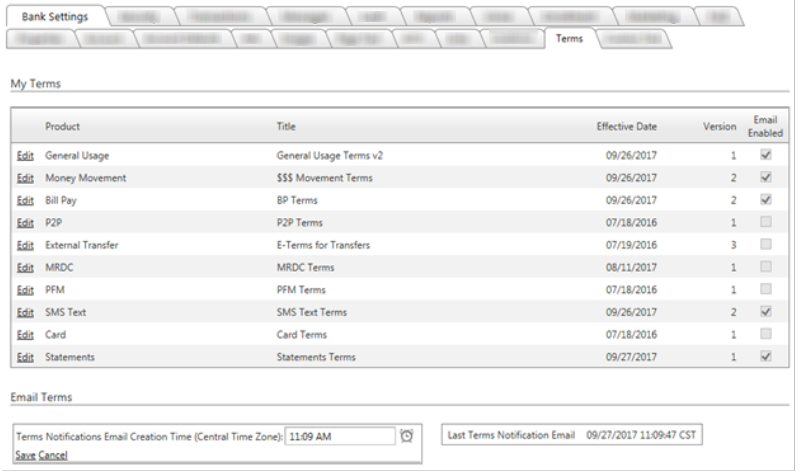This screenshot has height=475, width=802.
Task: Click the clock icon beside creation time
Action: point(407,435)
